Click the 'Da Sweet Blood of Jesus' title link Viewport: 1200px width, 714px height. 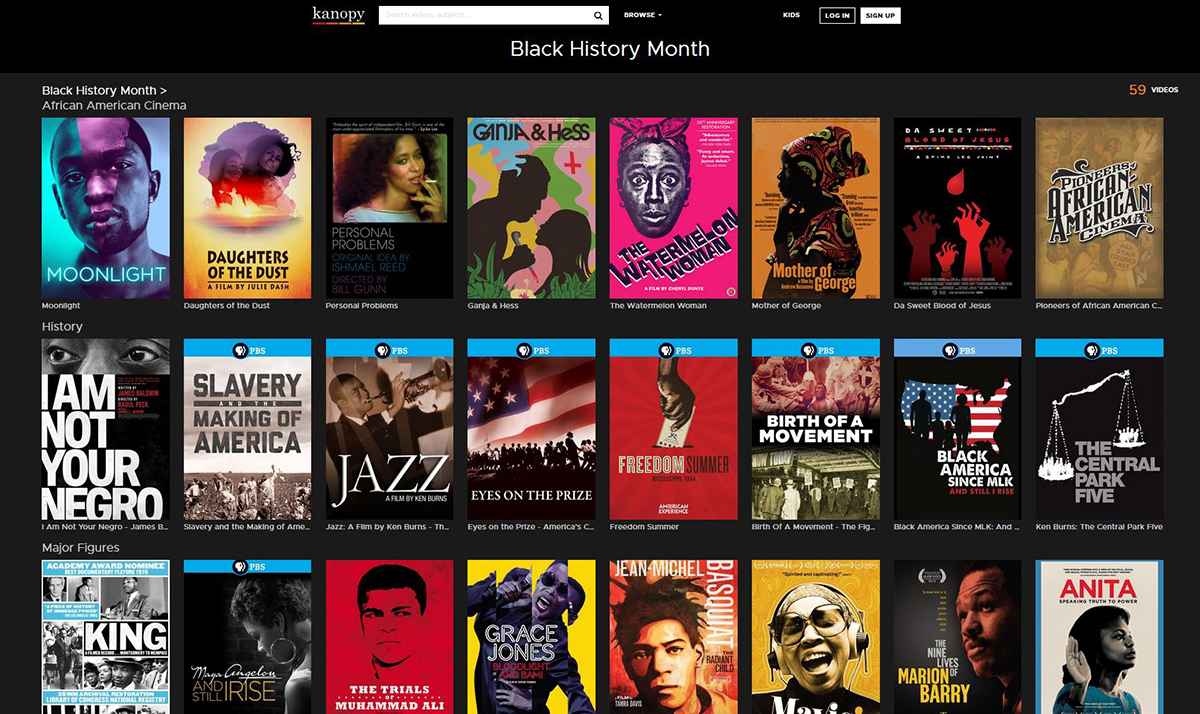point(943,306)
